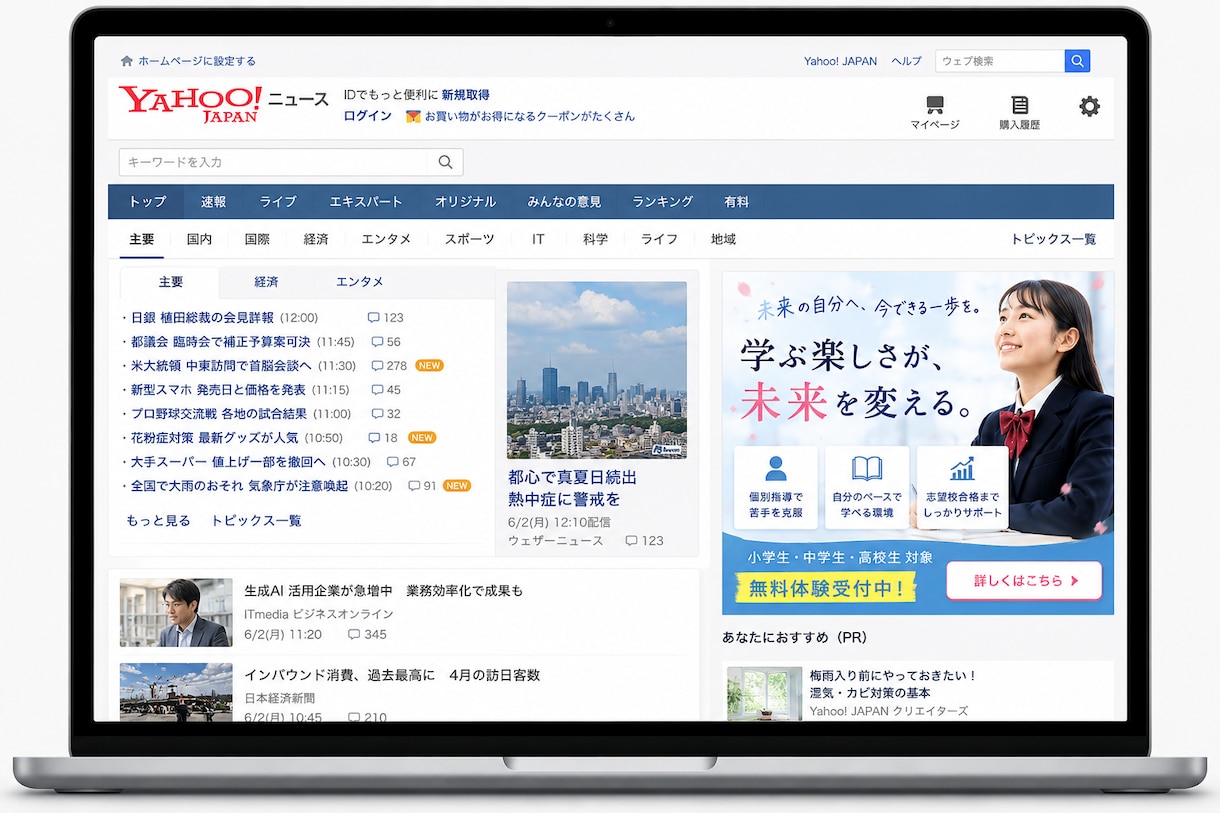The width and height of the screenshot is (1220, 813).
Task: Click comment icon for 全国で大雨 headline
Action: 414,486
